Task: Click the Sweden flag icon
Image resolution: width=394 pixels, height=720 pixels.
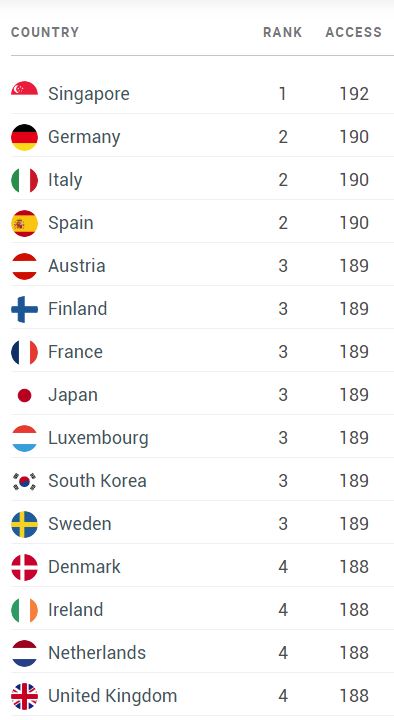Action: point(24,524)
